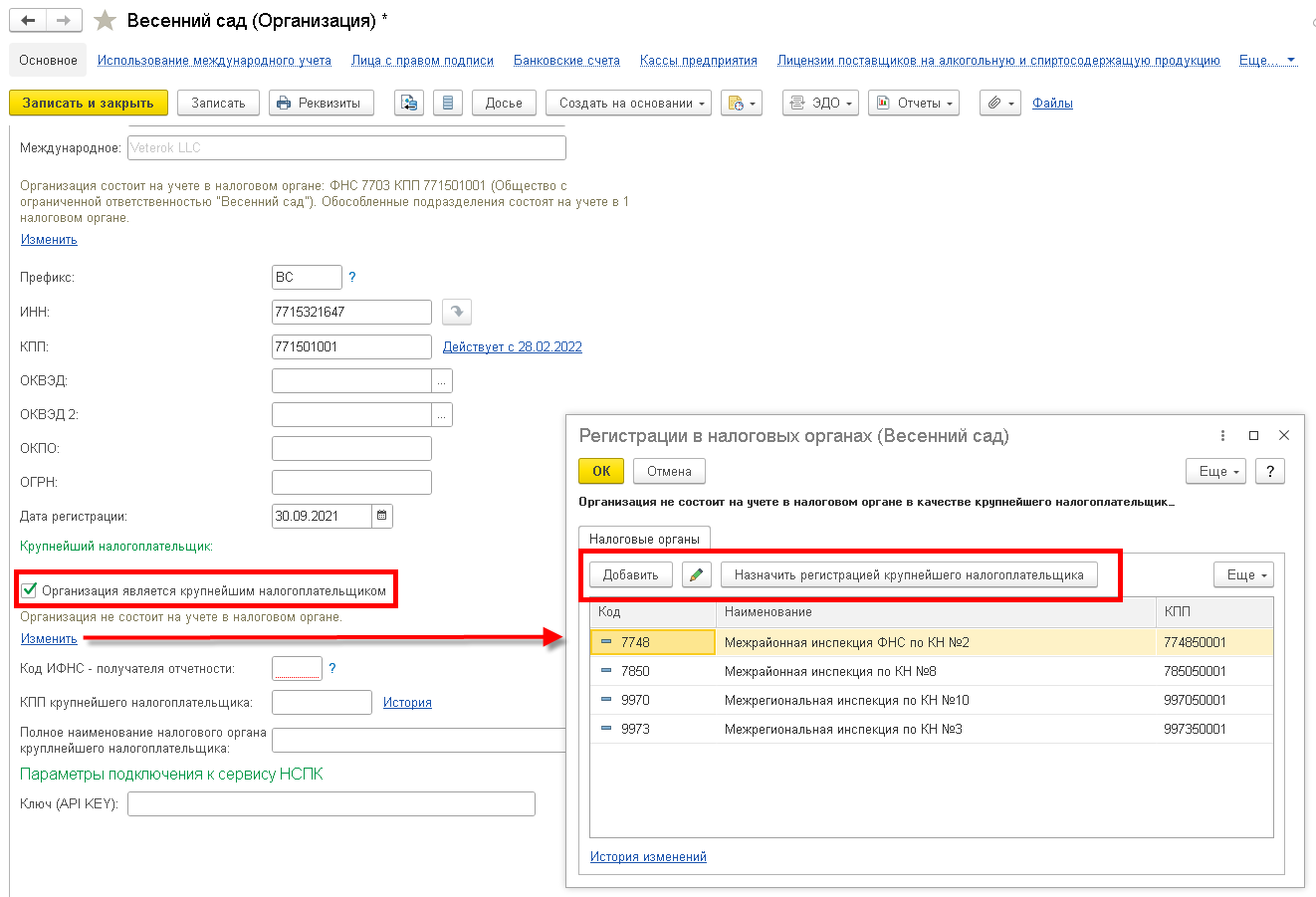Close the Регистрации в налоговых органах dialog
Screen dimensions: 1316x897
click(x=1284, y=436)
